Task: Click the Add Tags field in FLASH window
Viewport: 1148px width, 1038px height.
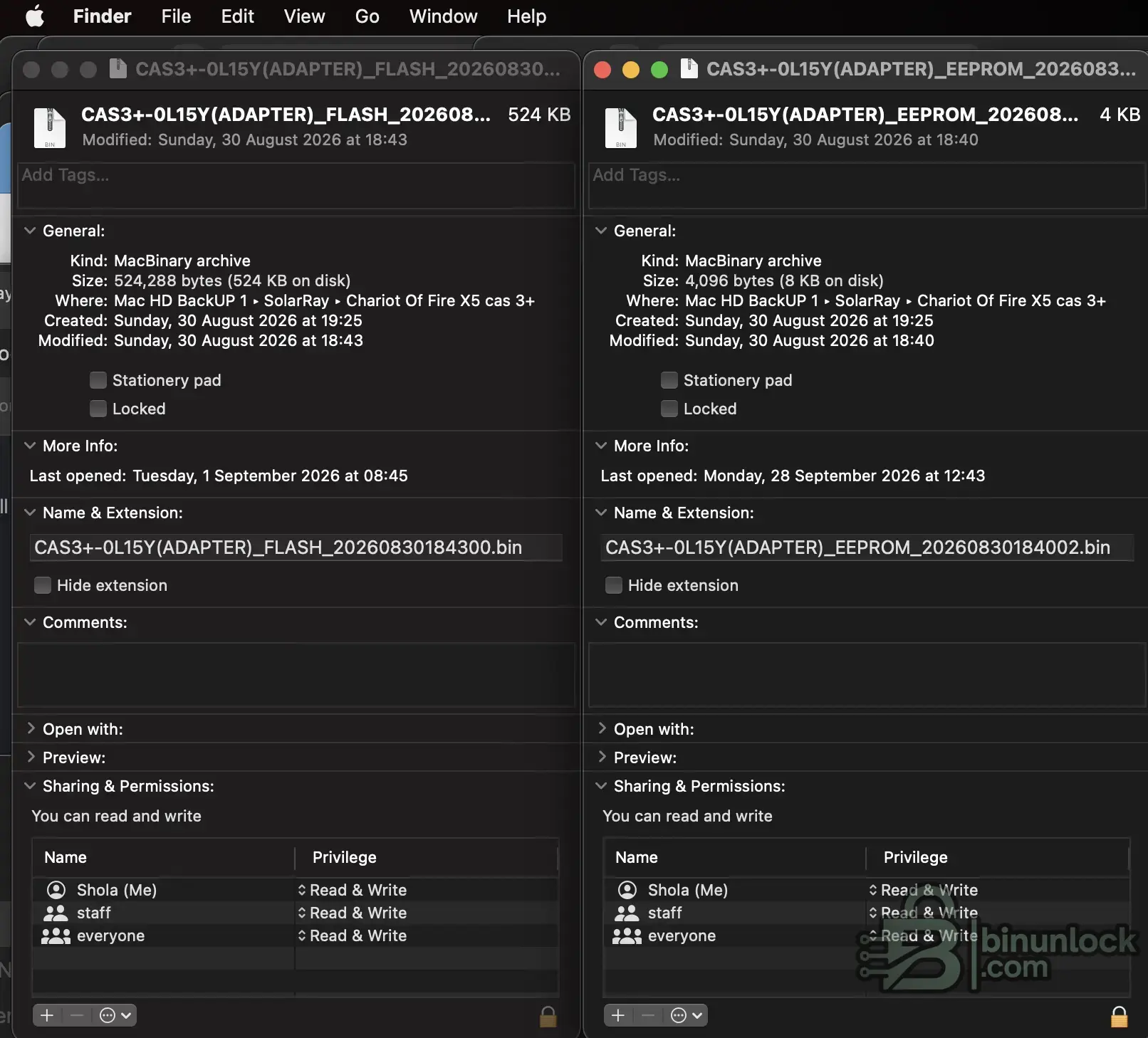Action: [296, 186]
